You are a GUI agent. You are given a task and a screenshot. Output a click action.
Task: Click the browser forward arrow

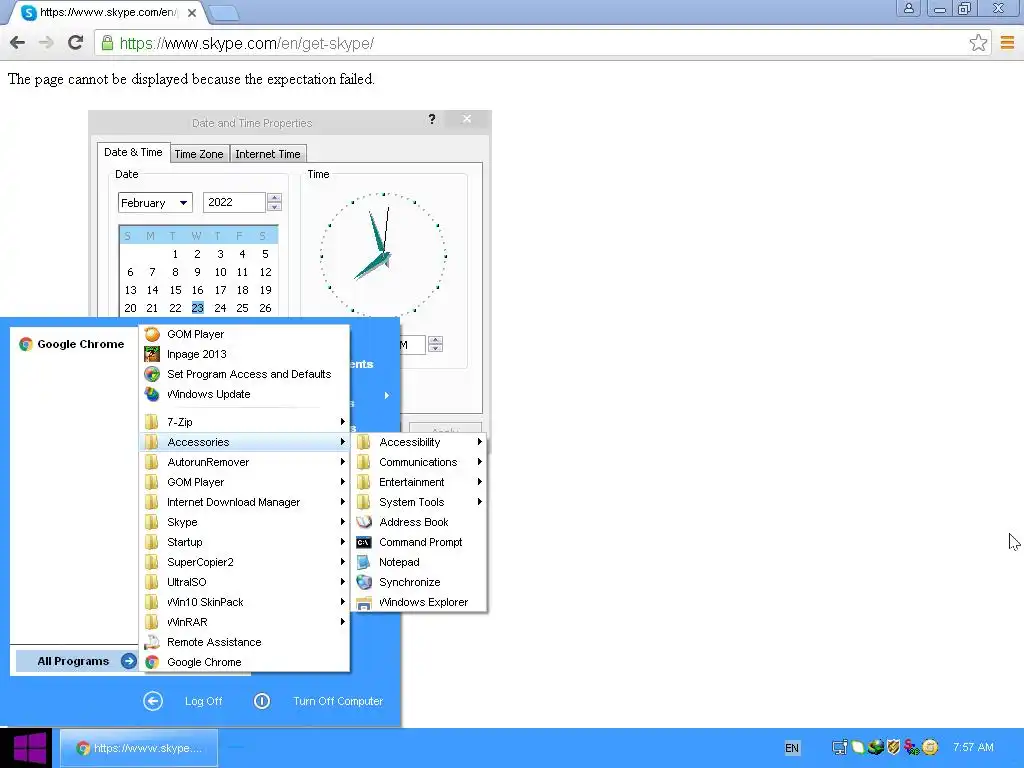point(46,43)
